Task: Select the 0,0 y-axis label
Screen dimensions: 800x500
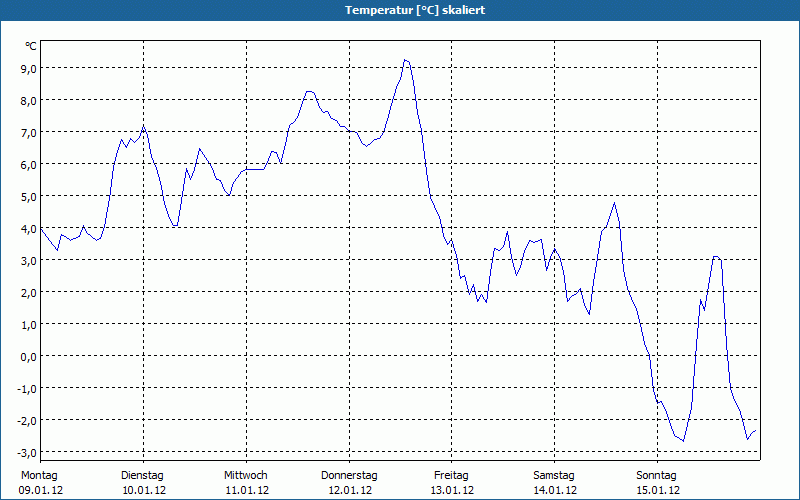Action: pos(28,357)
